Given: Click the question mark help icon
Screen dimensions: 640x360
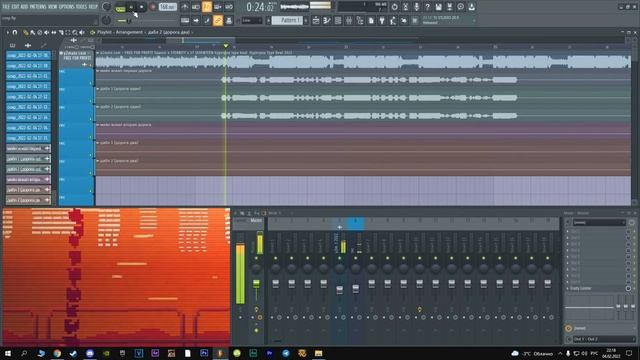Looking at the screenshot, I should pyautogui.click(x=427, y=7).
